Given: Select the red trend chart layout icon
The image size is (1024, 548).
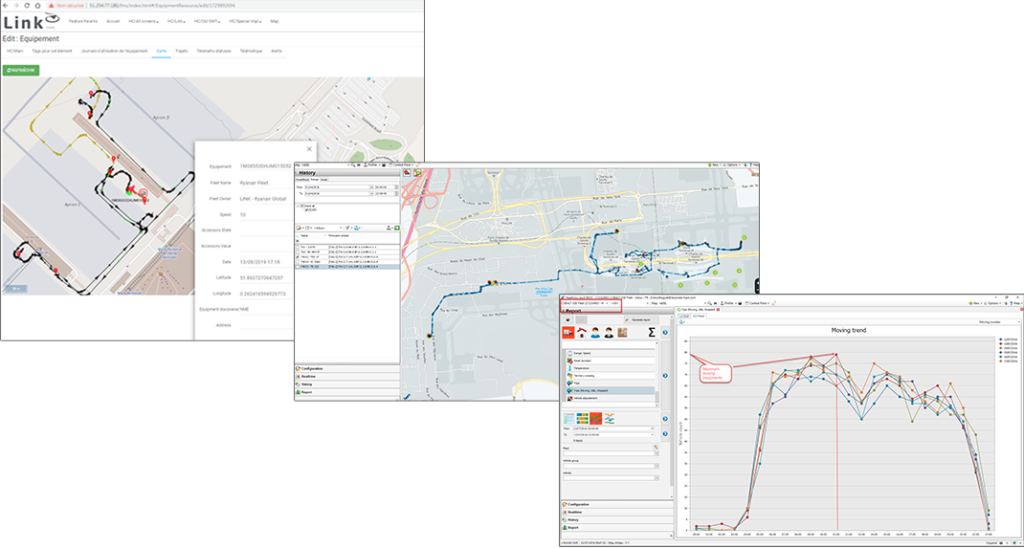Looking at the screenshot, I should tap(596, 419).
